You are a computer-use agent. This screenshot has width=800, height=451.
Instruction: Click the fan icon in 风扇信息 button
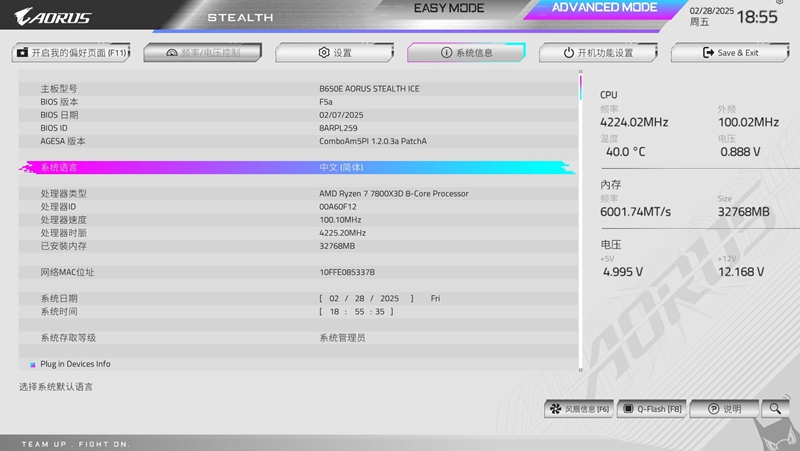click(556, 409)
